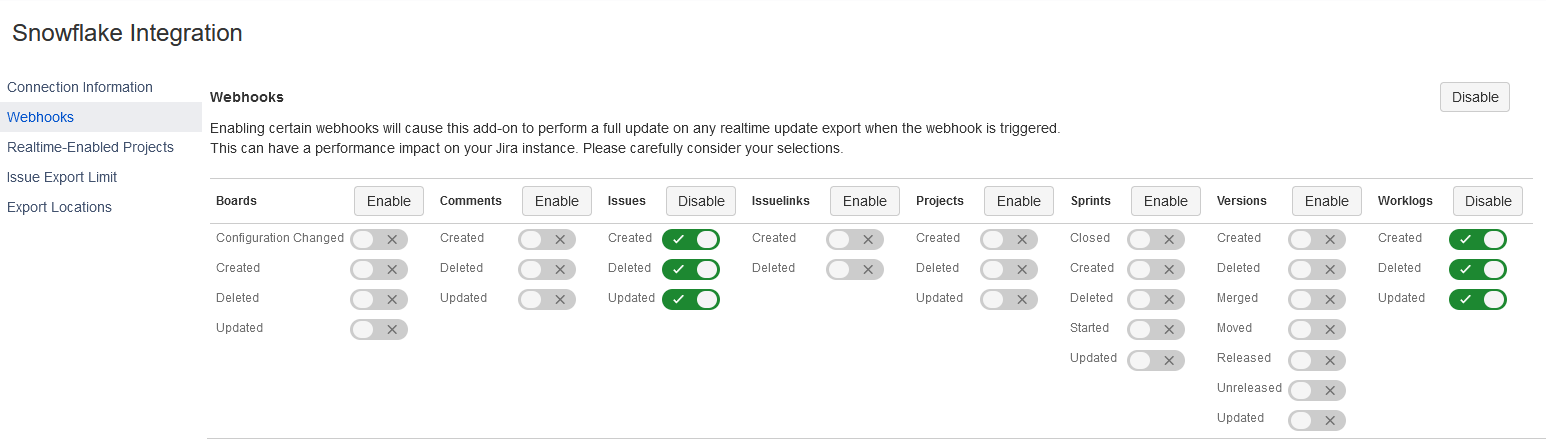Toggle Versions Merged webhook

[1317, 300]
